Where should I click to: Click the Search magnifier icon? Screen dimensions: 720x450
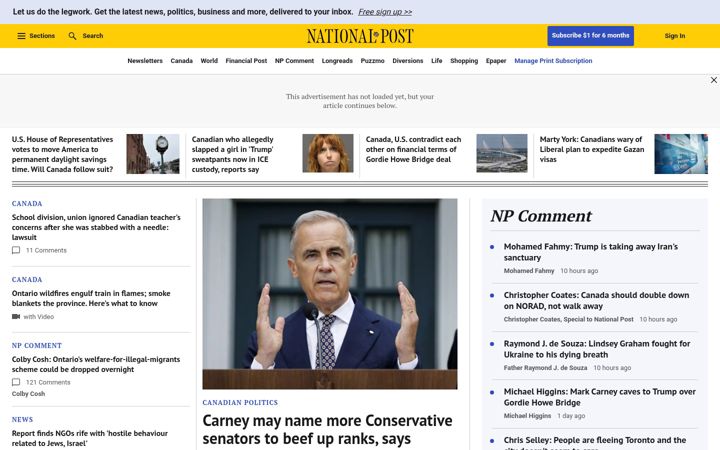pos(72,36)
